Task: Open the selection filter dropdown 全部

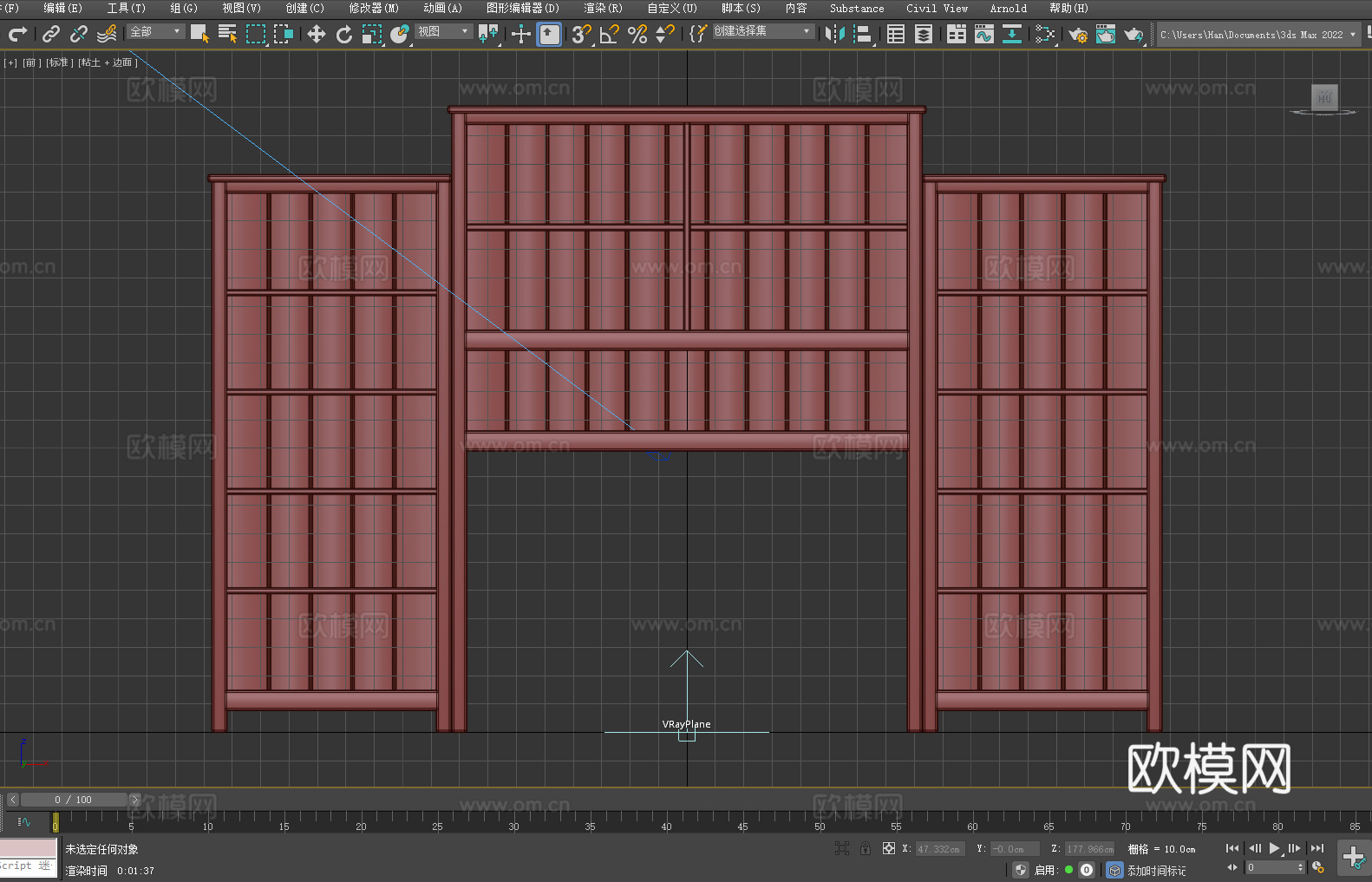Action: [156, 31]
